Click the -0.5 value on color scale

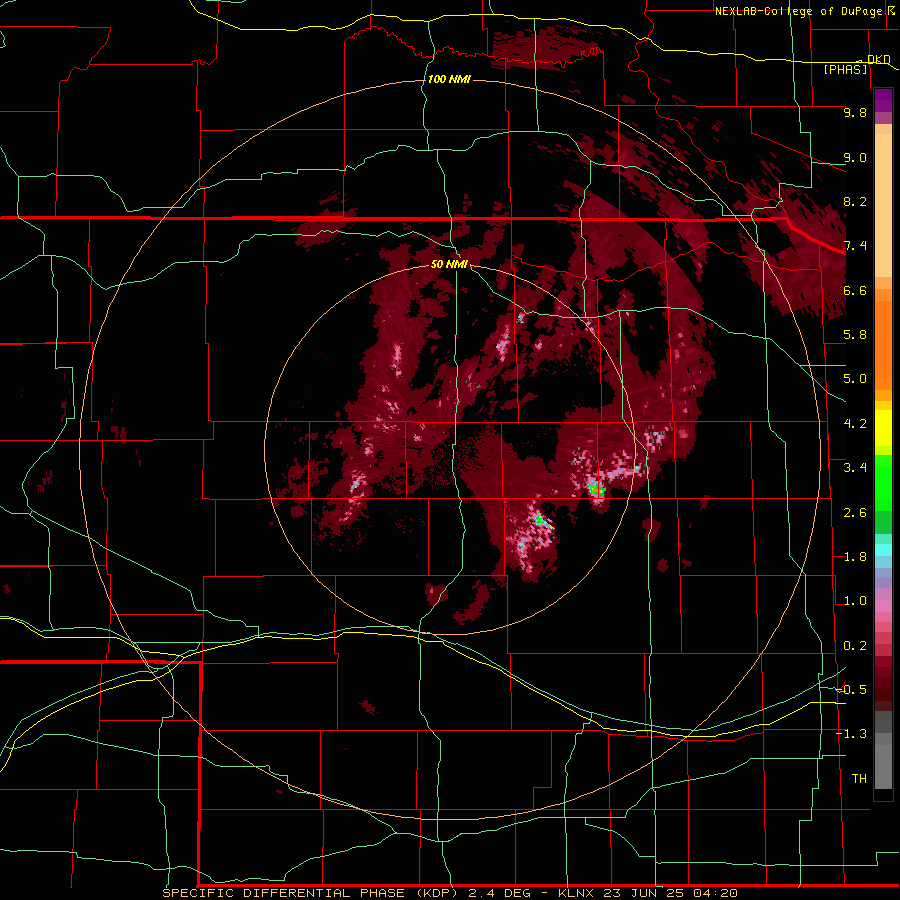851,690
